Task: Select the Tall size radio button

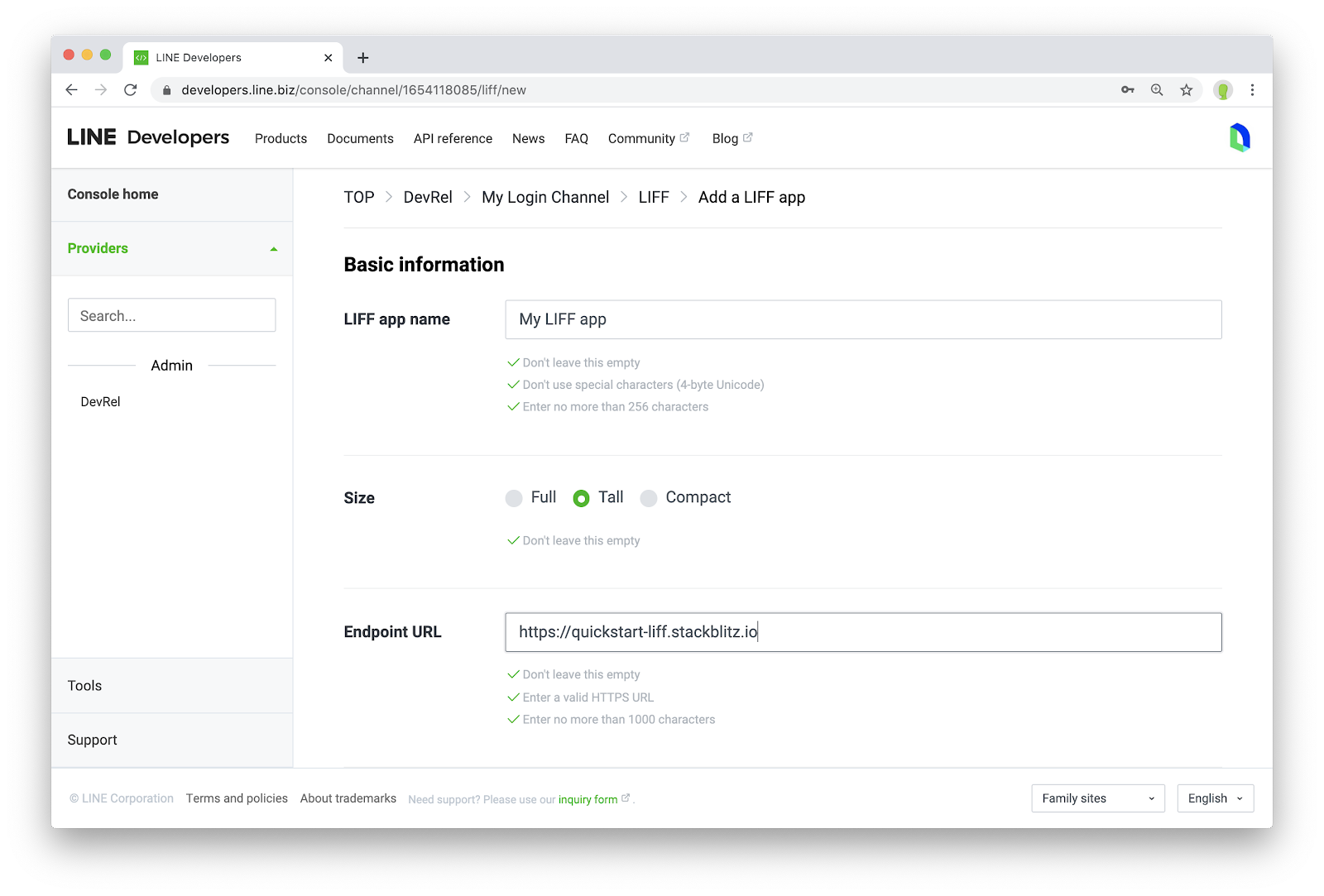Action: pos(582,498)
